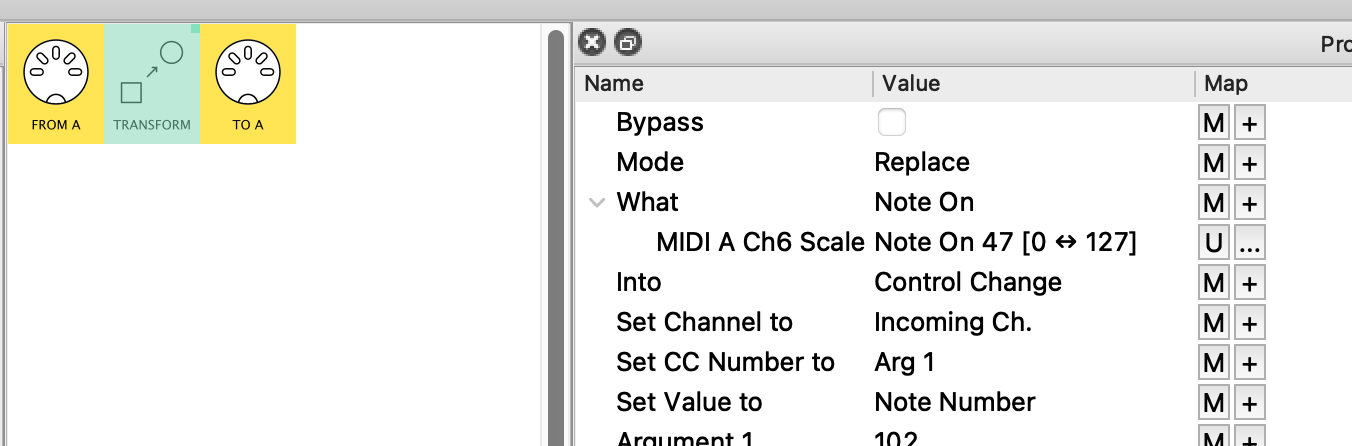Click the Name column header
Viewport: 1352px width, 446px height.
614,83
